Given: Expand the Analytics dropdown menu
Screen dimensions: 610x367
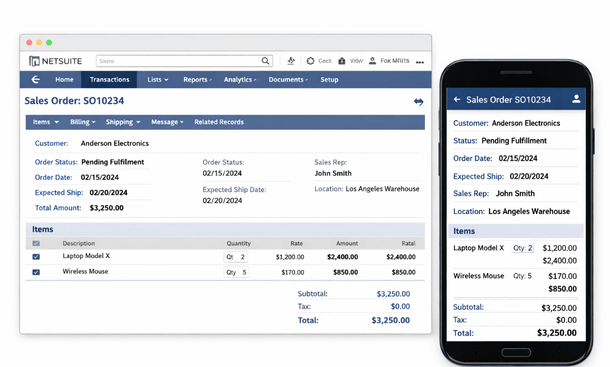Looking at the screenshot, I should coord(240,79).
